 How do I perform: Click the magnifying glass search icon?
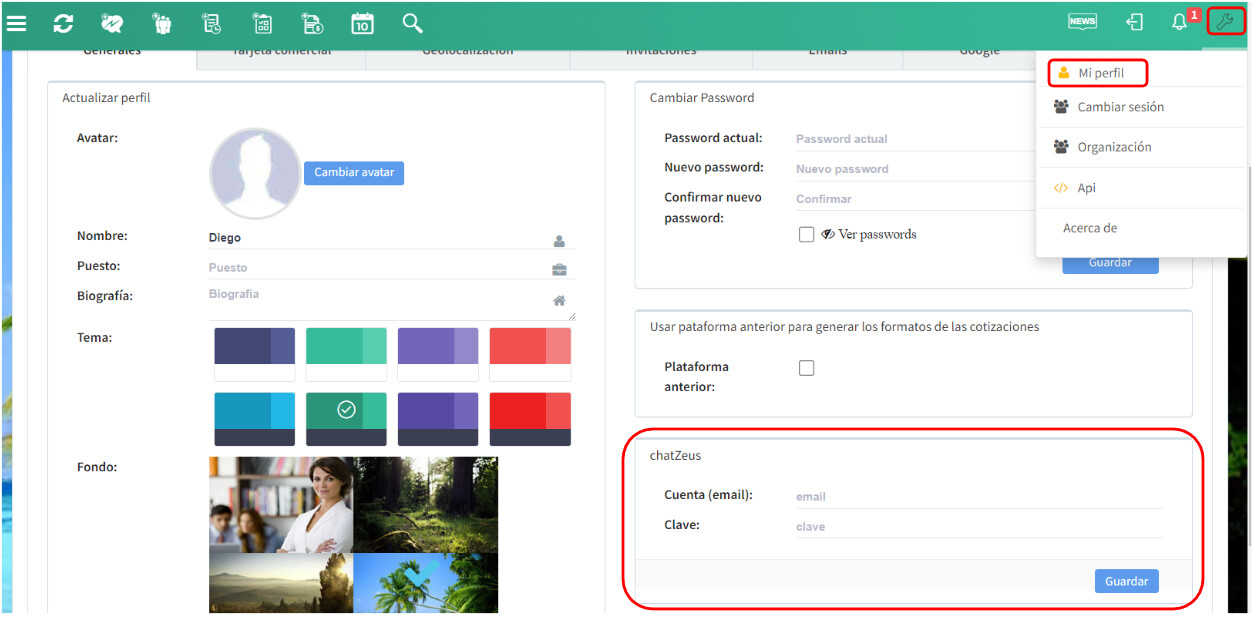coord(412,23)
